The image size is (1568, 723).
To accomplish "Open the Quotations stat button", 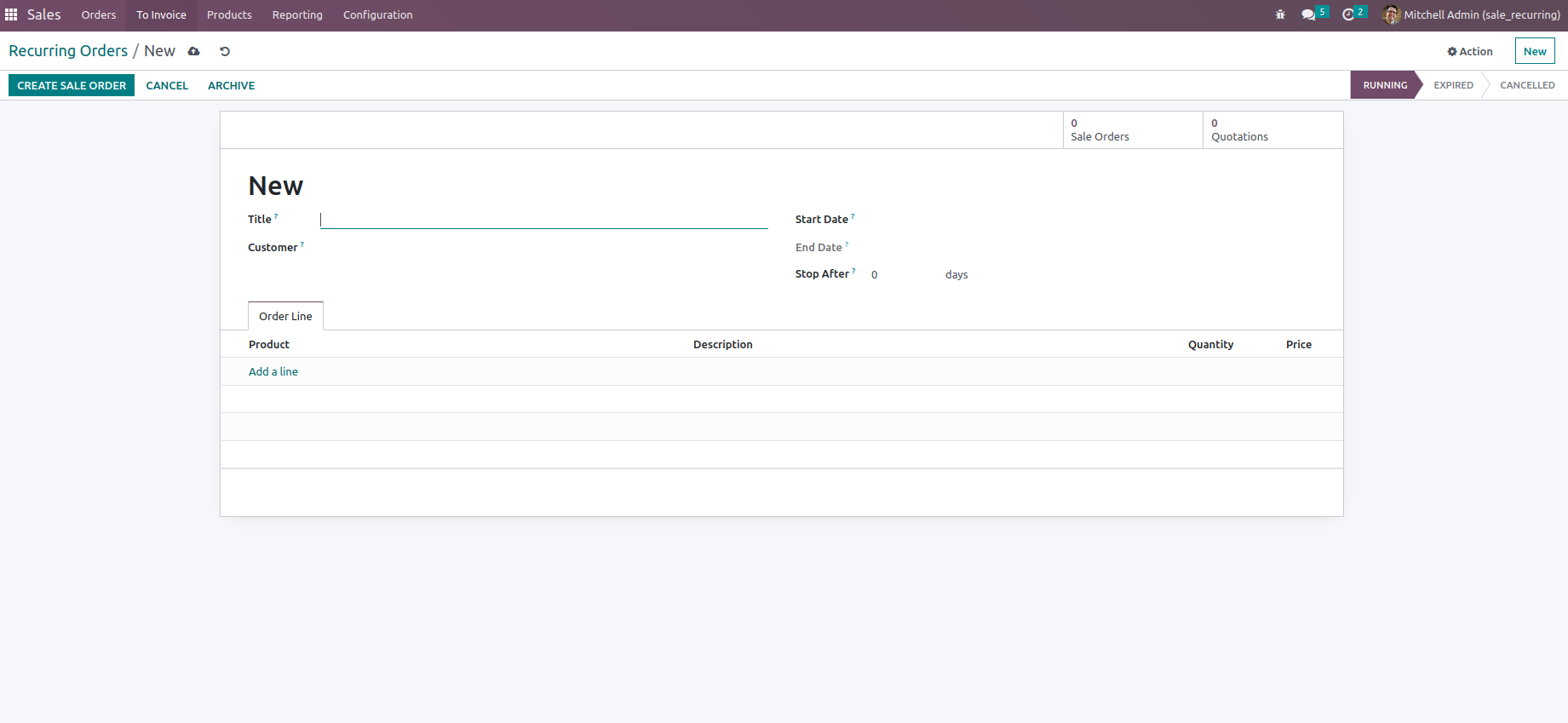I will 1272,129.
